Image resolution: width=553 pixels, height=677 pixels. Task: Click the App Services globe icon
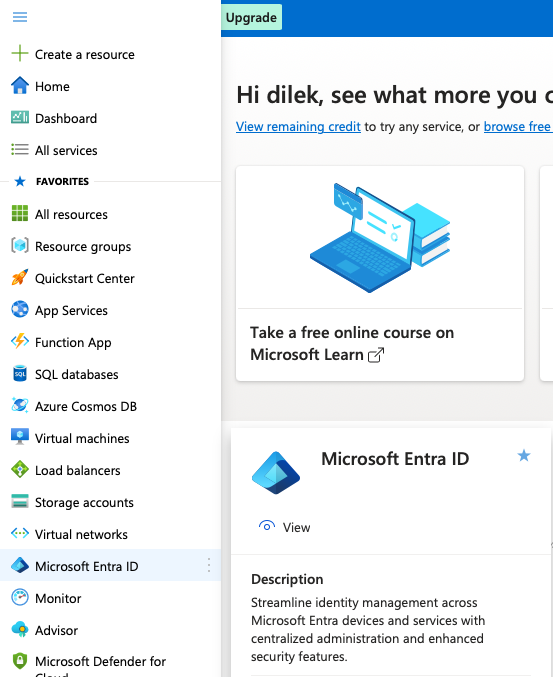20,310
